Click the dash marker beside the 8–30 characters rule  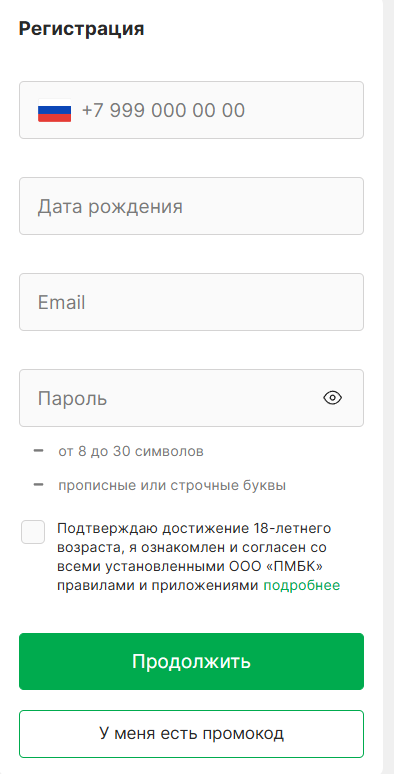tap(39, 451)
